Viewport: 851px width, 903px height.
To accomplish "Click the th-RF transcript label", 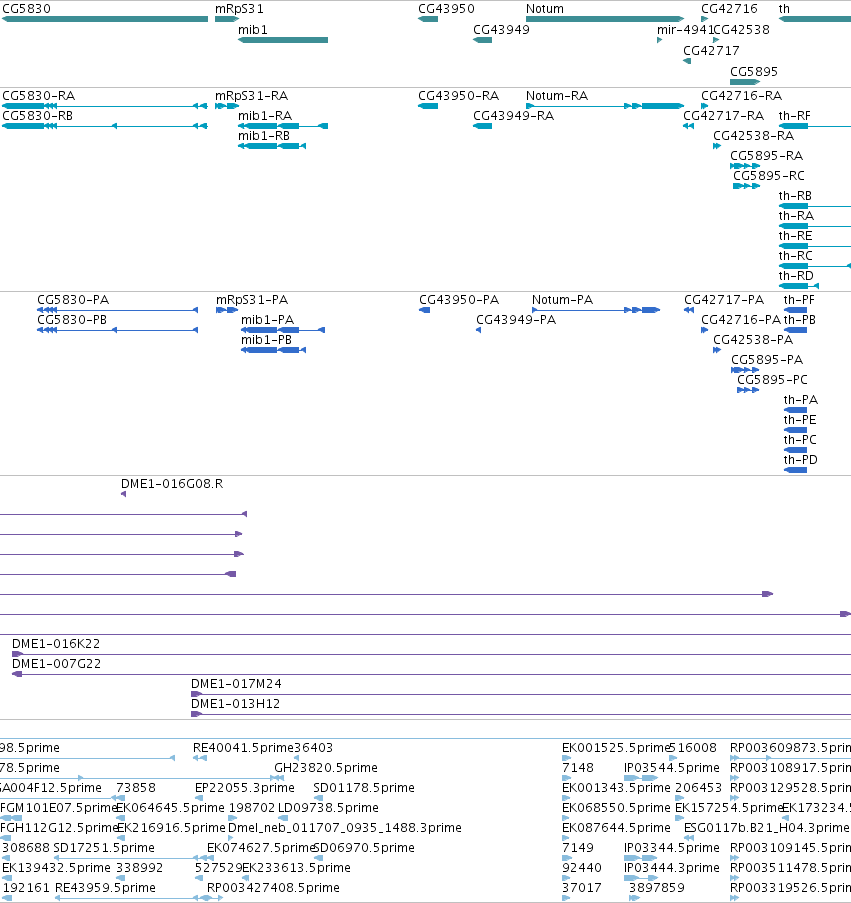I will pos(795,116).
